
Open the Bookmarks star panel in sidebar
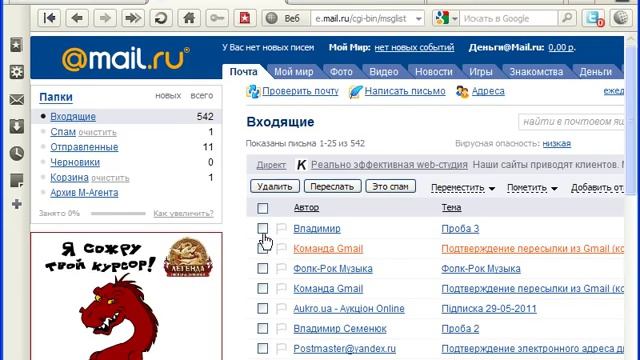pyautogui.click(x=16, y=44)
